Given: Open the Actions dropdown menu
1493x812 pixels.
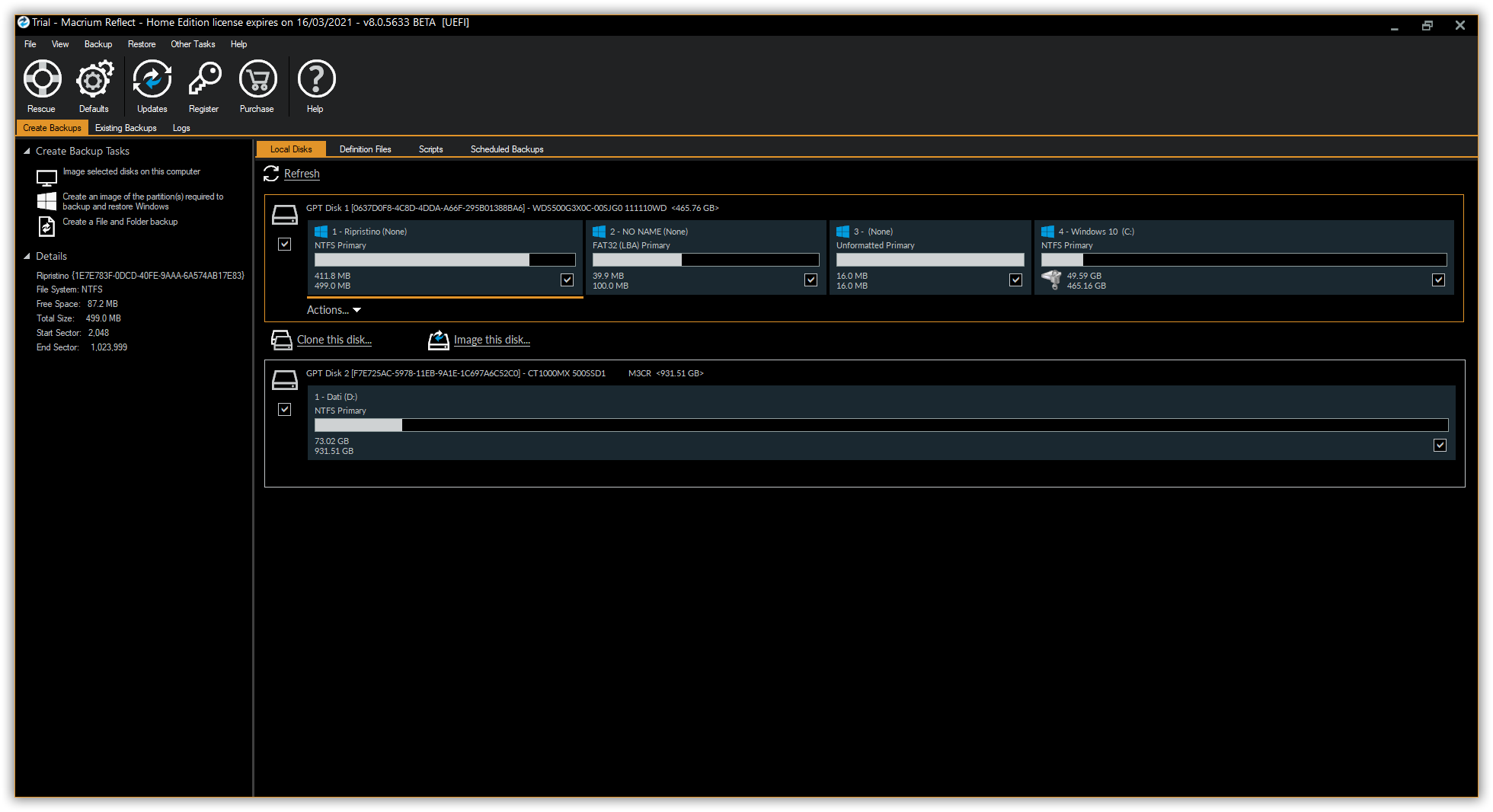Looking at the screenshot, I should click(334, 310).
